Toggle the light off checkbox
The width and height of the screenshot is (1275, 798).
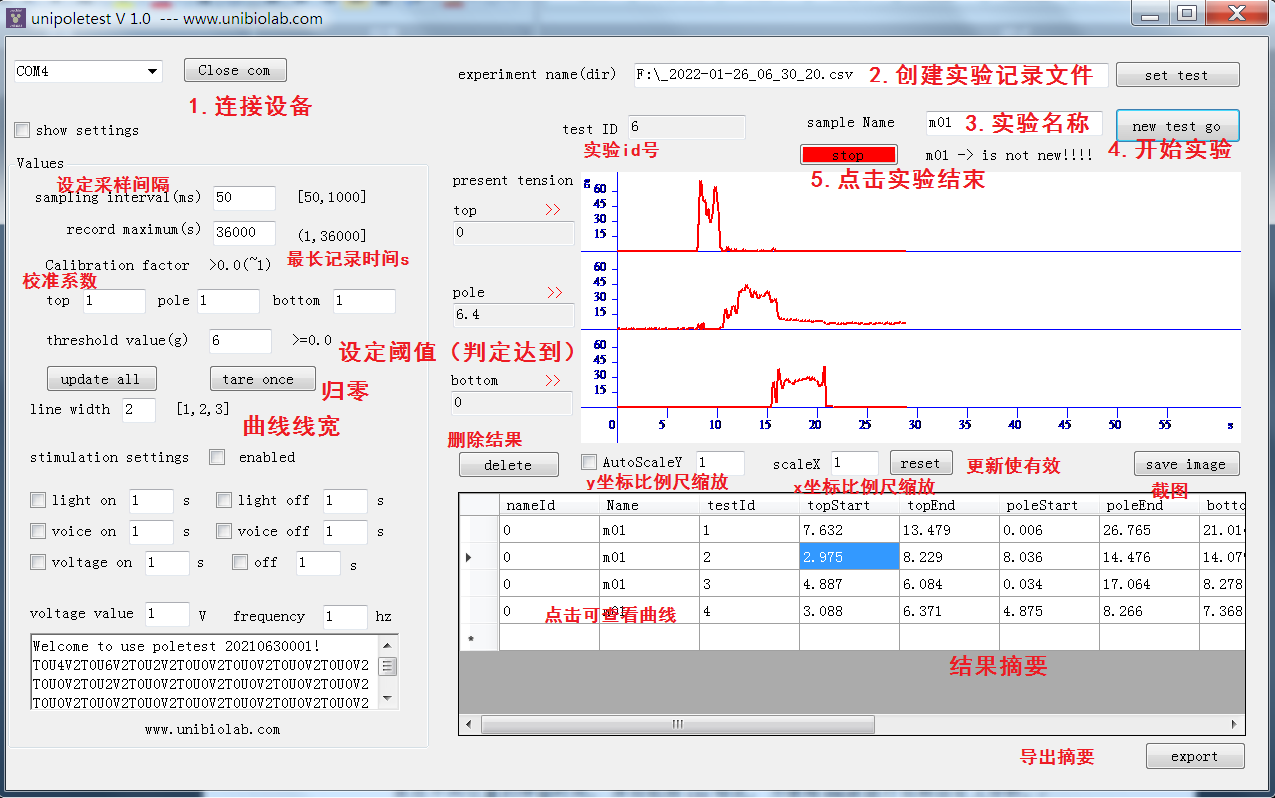click(224, 500)
